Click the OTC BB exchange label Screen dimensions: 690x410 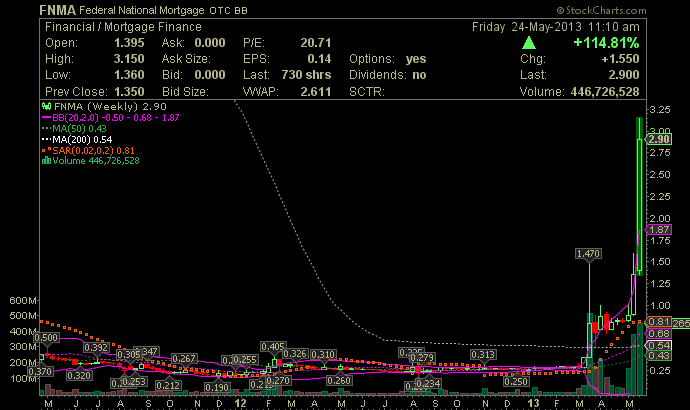click(x=228, y=11)
